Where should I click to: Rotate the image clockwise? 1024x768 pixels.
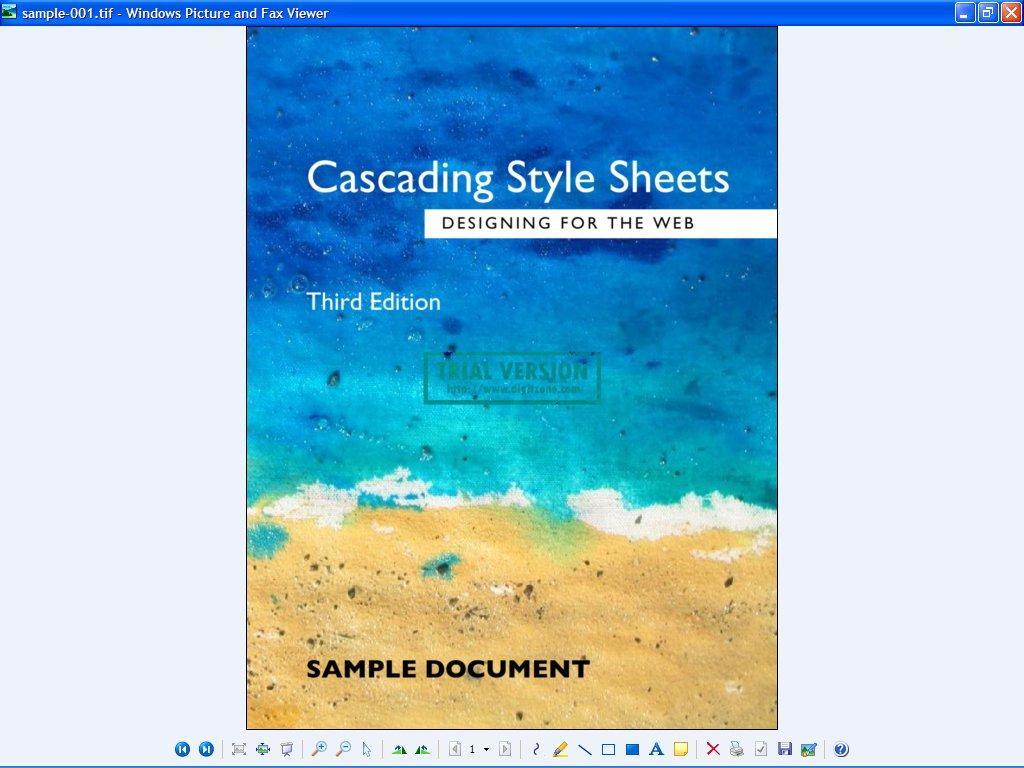(x=399, y=749)
